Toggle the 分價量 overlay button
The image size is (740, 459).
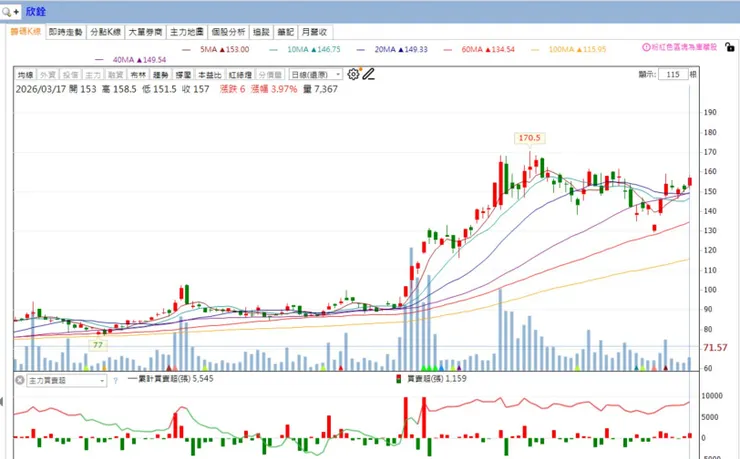[x=270, y=75]
